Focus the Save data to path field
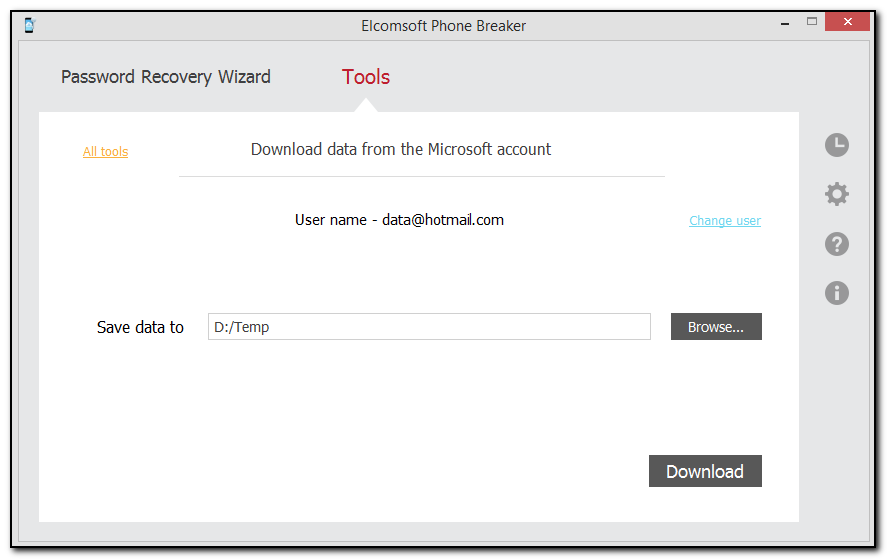This screenshot has width=887, height=559. click(x=429, y=326)
